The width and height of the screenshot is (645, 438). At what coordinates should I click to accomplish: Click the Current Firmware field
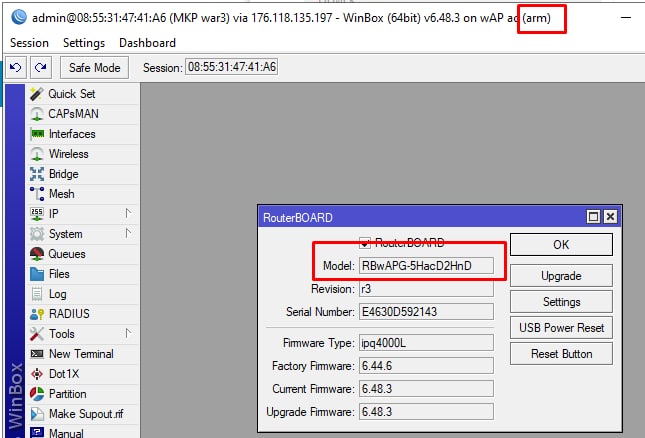426,389
